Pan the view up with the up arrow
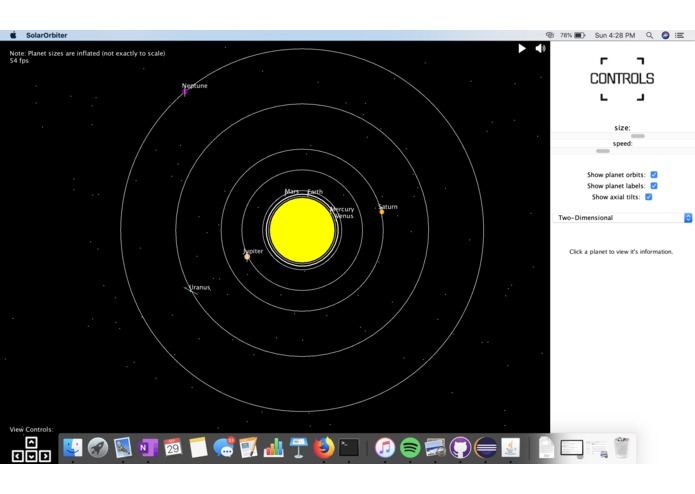 click(x=31, y=442)
